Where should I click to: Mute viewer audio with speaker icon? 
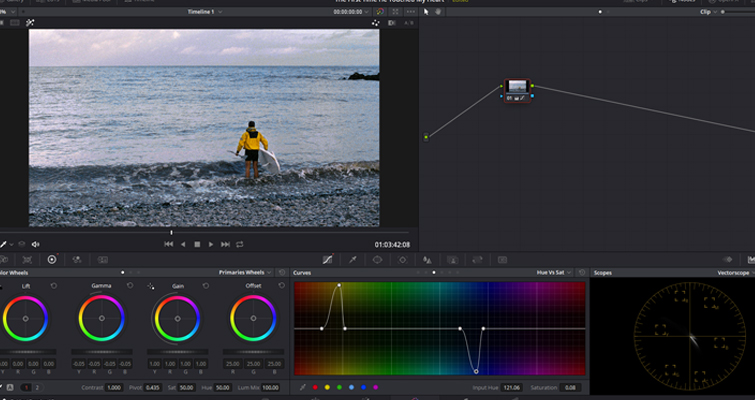pyautogui.click(x=35, y=245)
